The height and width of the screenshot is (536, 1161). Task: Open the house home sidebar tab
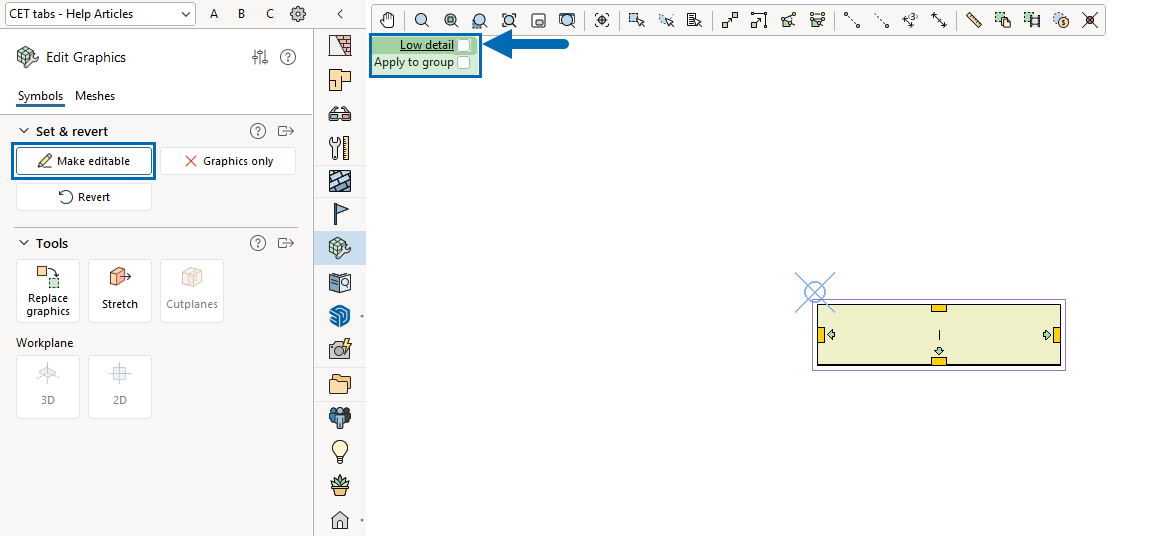tap(339, 520)
